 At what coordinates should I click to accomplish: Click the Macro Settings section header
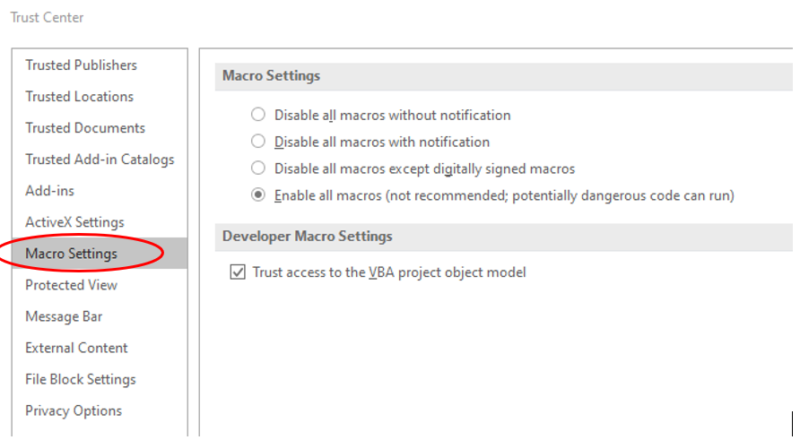click(x=271, y=76)
